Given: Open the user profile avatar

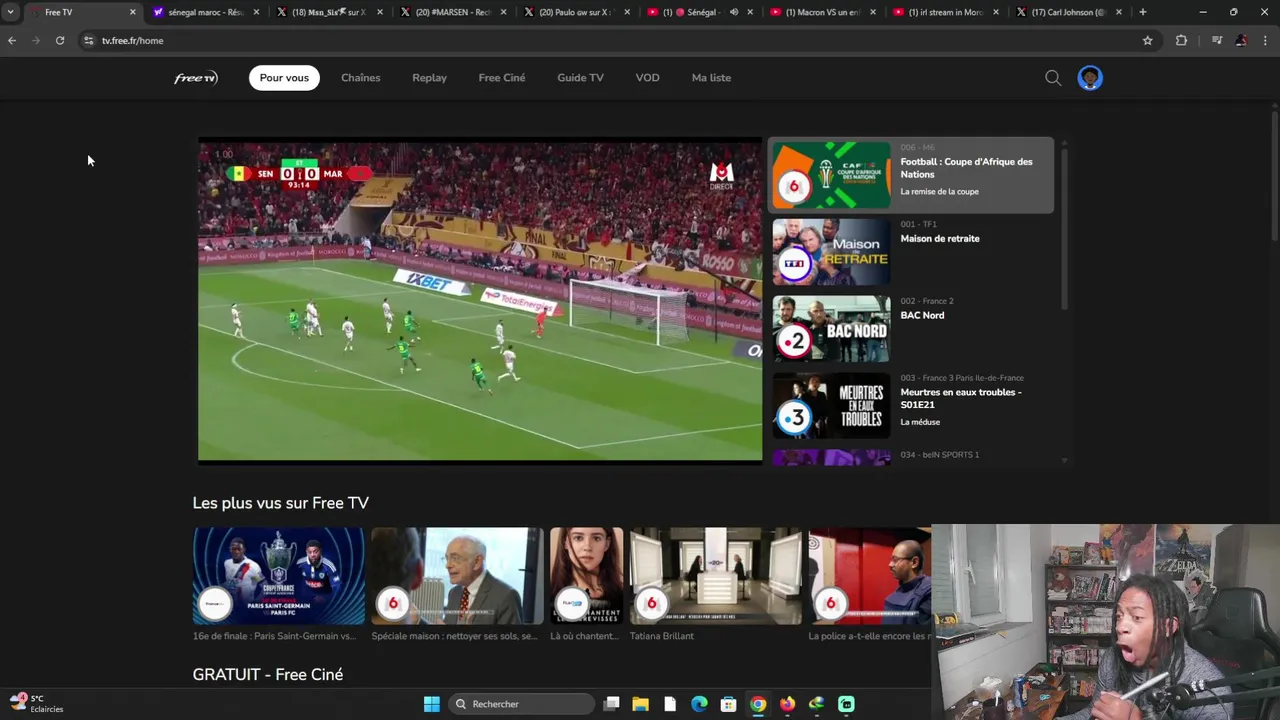Looking at the screenshot, I should (1090, 78).
